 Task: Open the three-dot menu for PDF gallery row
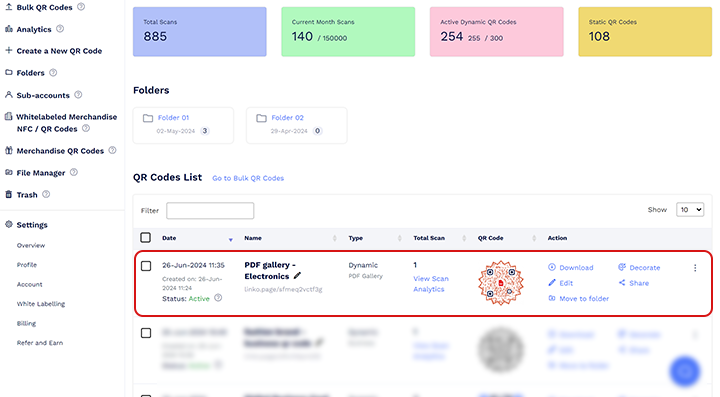(x=695, y=268)
